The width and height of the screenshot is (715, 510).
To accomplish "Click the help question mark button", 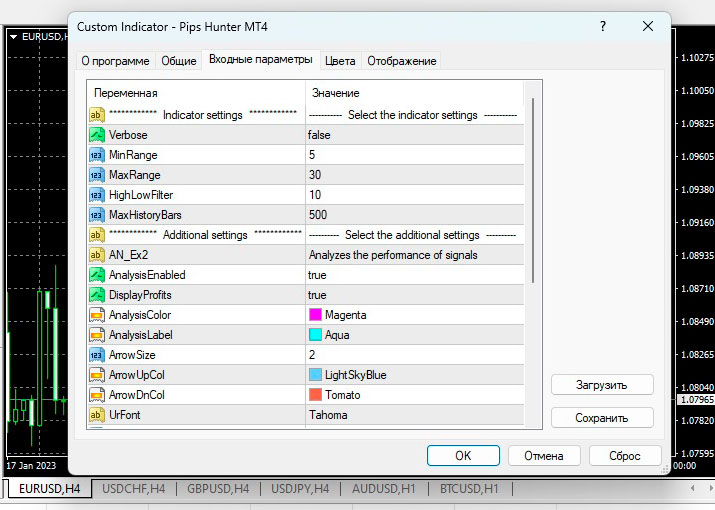I will pos(603,27).
